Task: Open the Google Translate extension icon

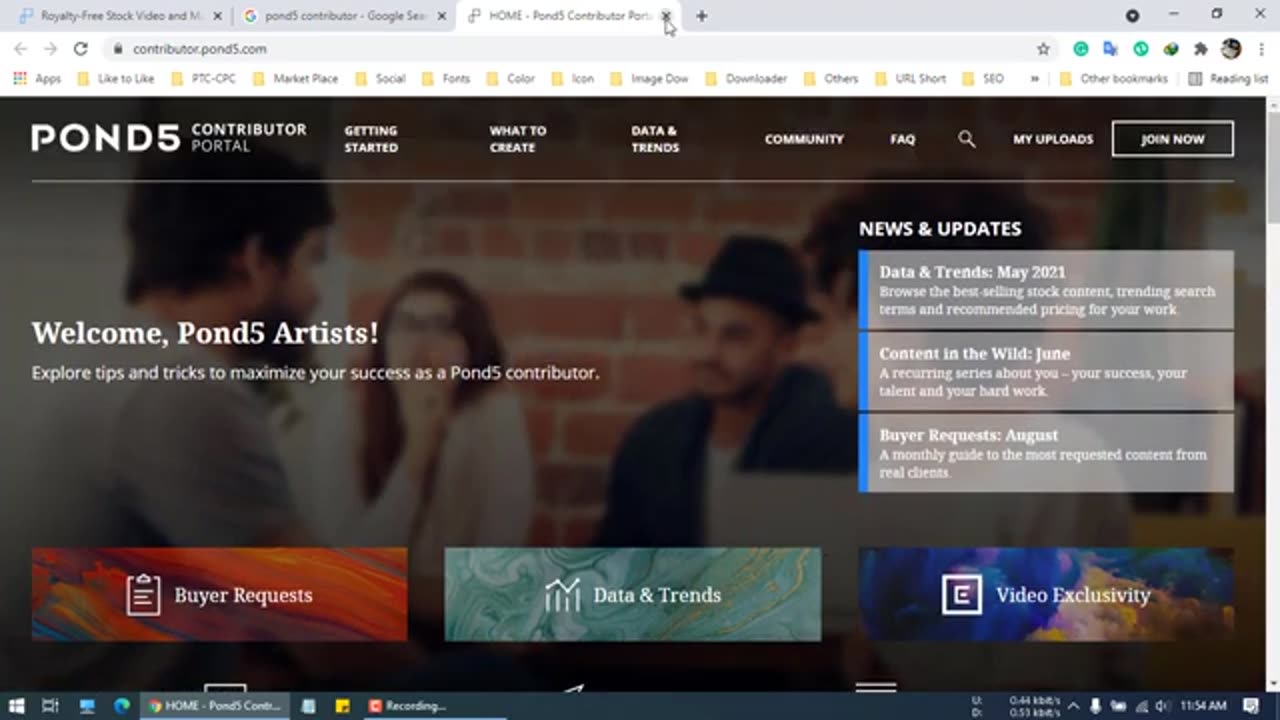Action: (1110, 48)
